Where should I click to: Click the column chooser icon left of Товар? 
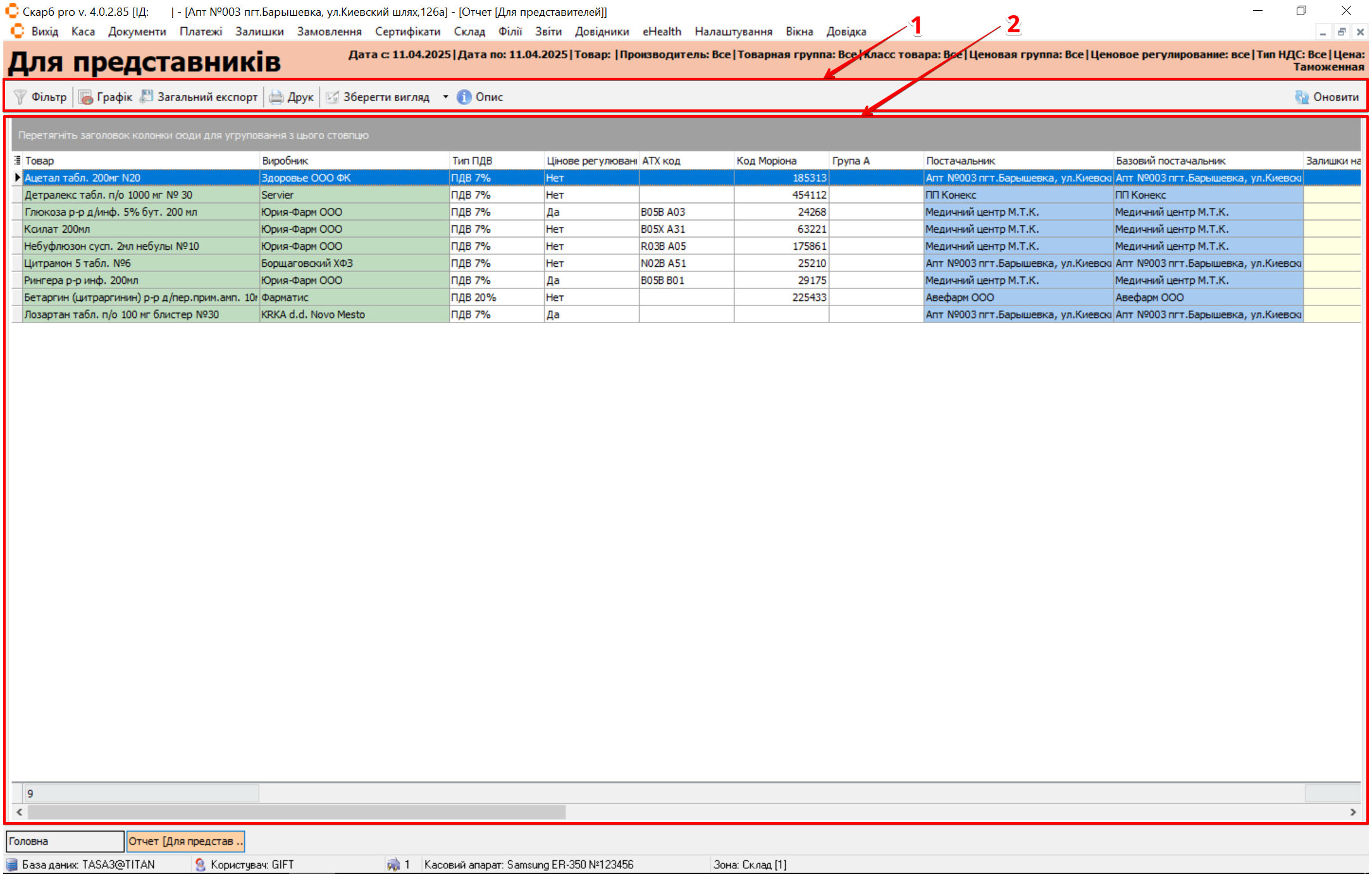[17, 161]
